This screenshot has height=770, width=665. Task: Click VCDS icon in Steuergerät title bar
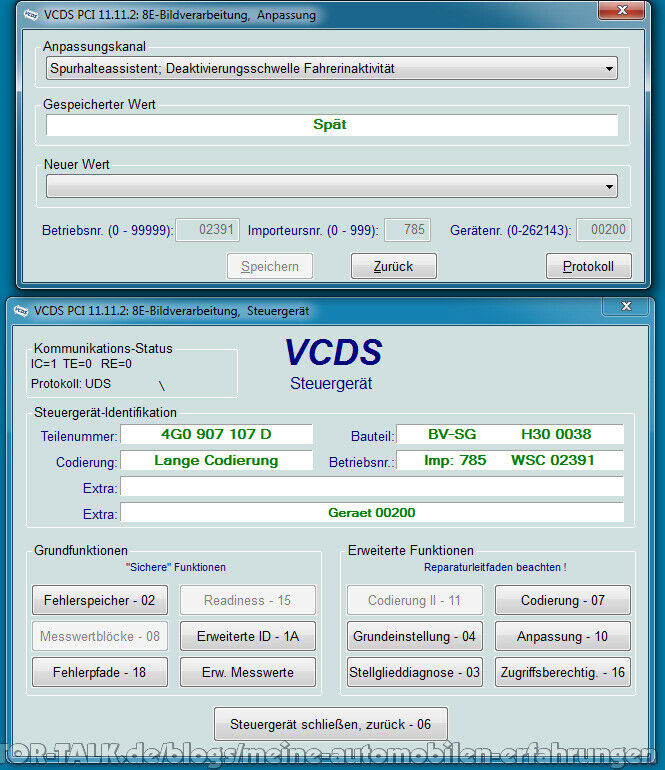click(21, 311)
